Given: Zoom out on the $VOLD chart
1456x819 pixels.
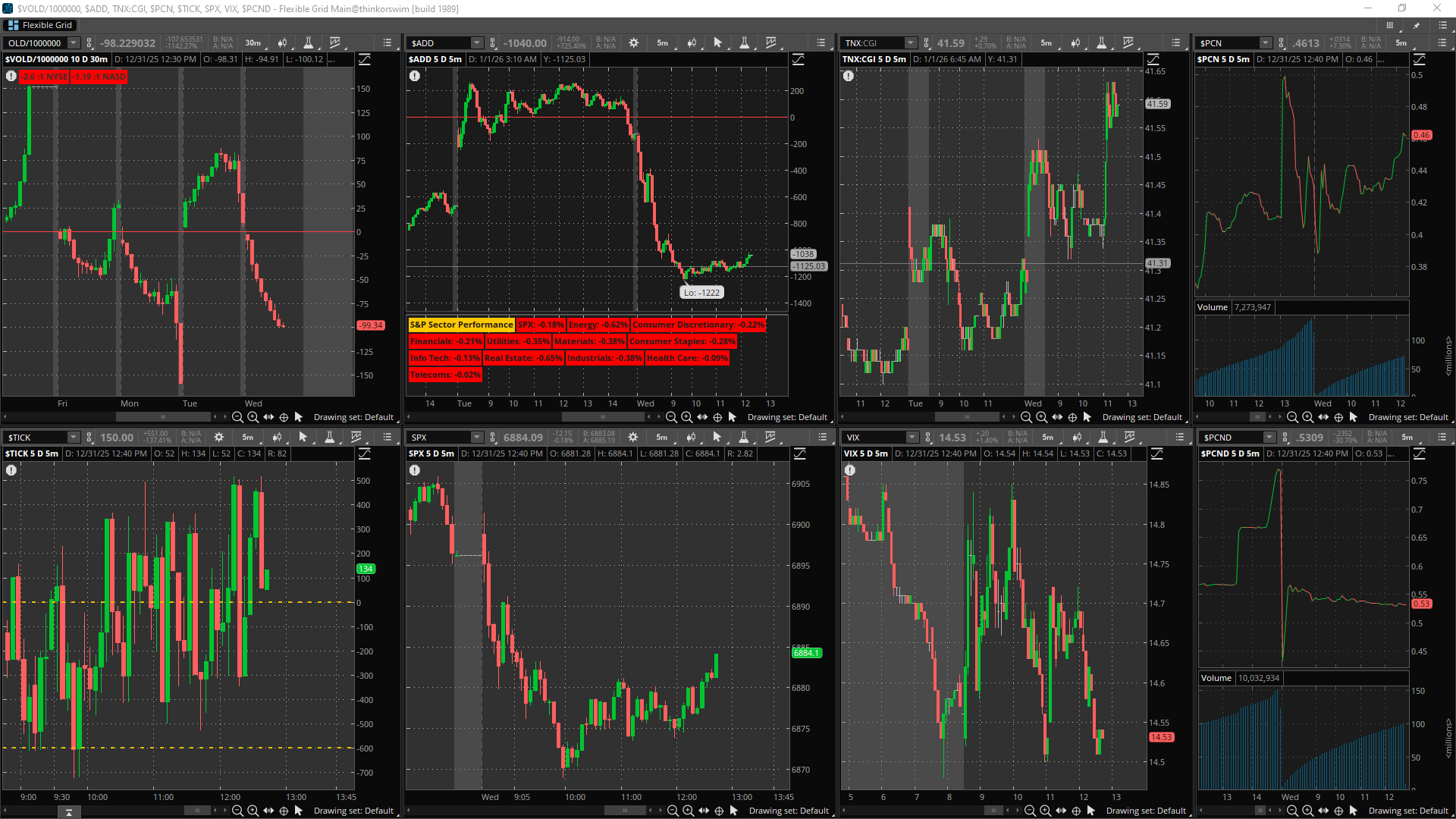Looking at the screenshot, I should 237,417.
